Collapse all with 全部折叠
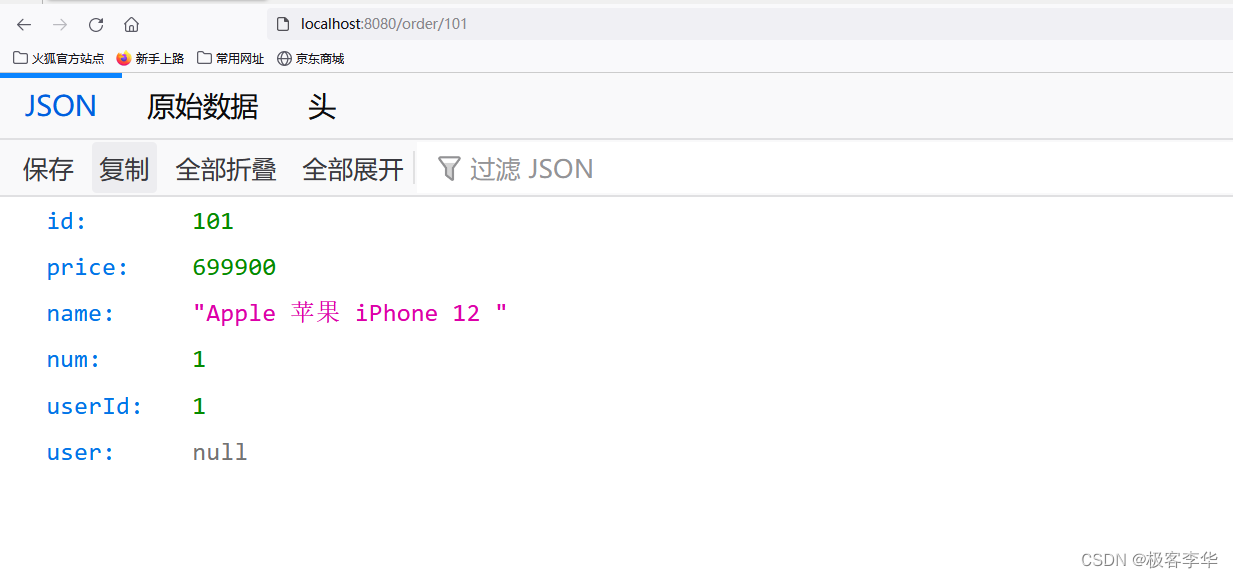 [226, 169]
